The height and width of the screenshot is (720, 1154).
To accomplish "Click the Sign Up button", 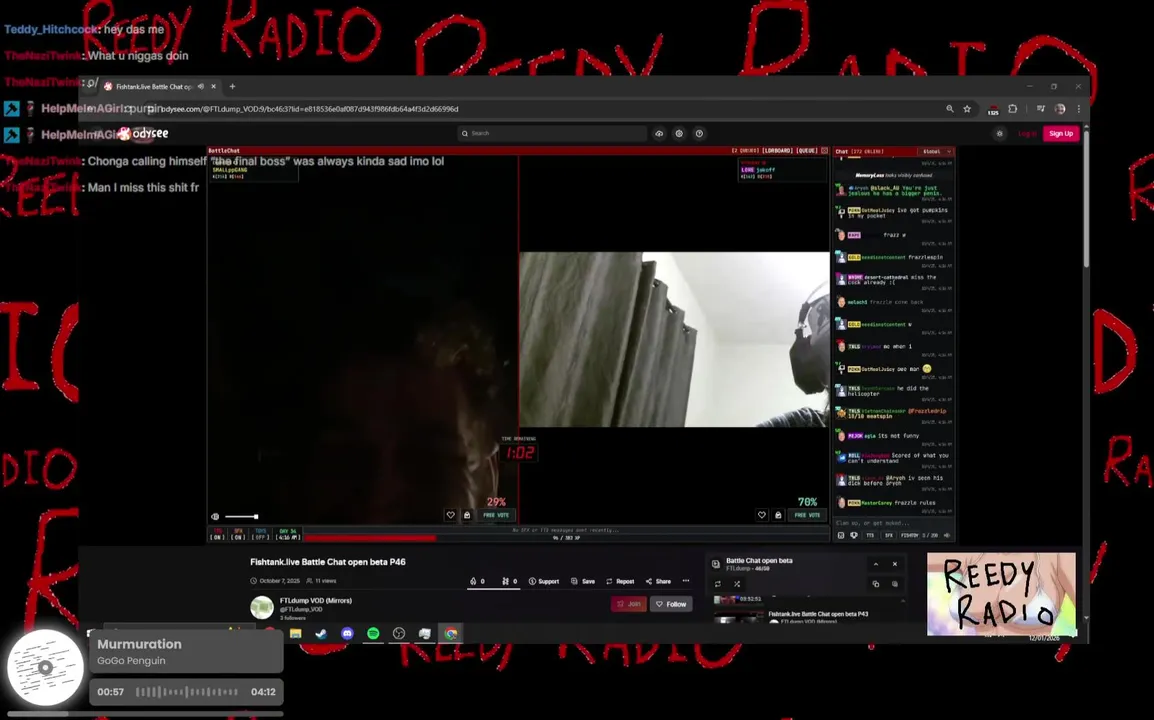I will 1061,133.
